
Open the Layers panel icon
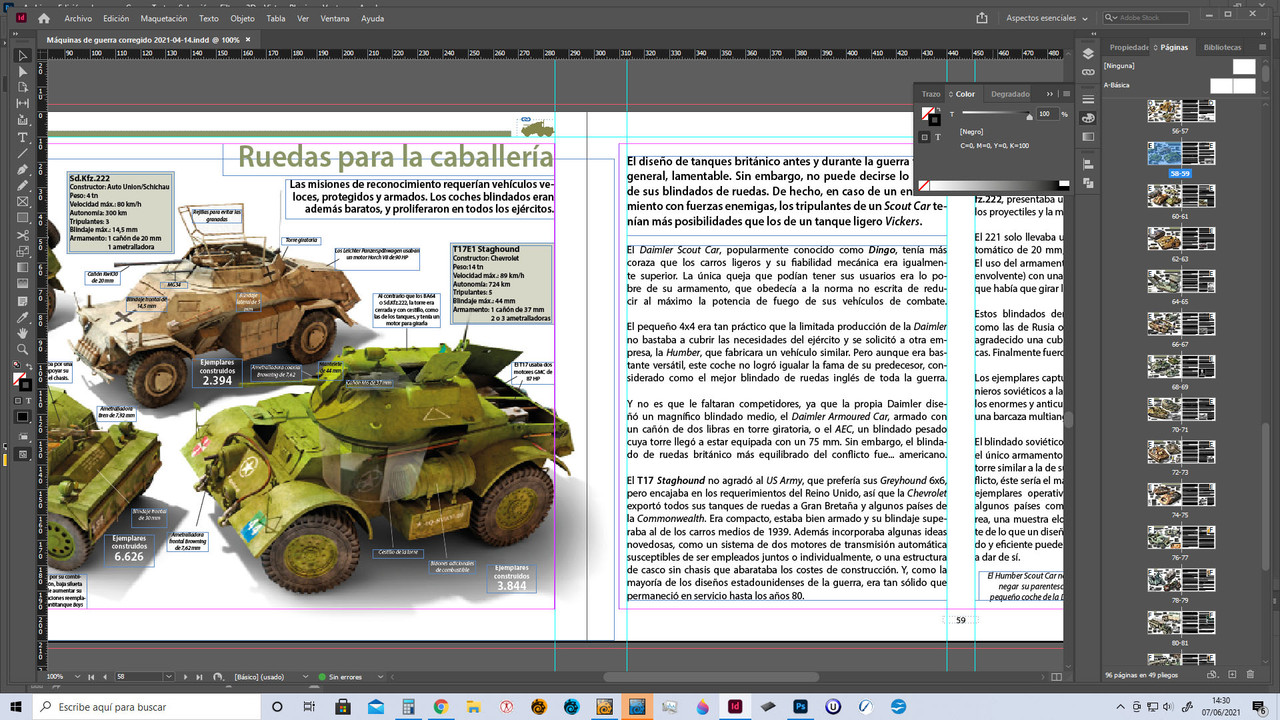[x=1089, y=54]
